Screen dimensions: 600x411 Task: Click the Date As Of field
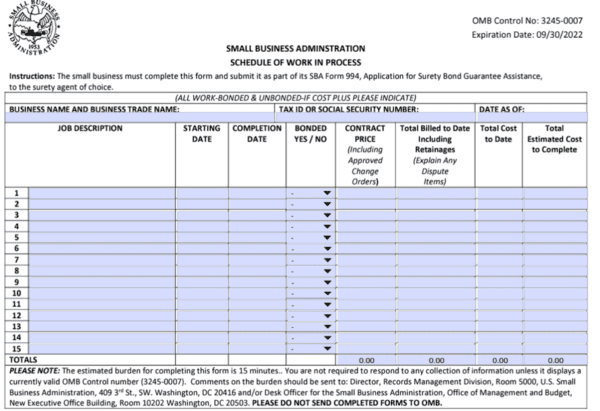coord(532,118)
